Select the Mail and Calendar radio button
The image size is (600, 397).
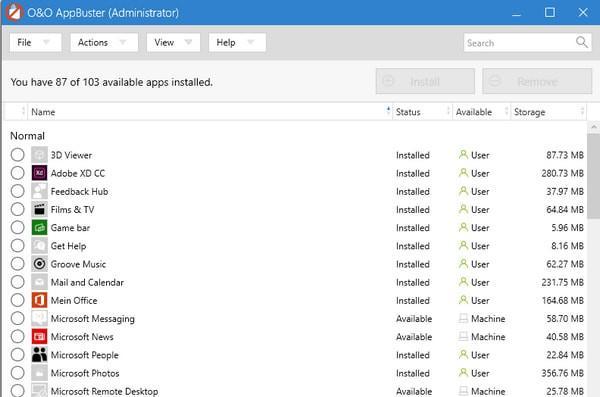[x=18, y=282]
